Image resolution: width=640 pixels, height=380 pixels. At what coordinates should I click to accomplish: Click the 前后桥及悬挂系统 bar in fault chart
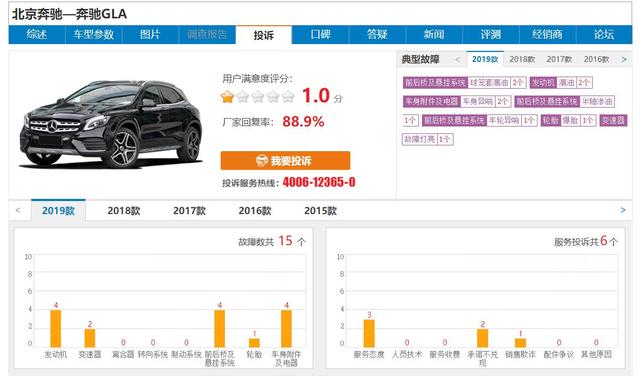pyautogui.click(x=220, y=329)
